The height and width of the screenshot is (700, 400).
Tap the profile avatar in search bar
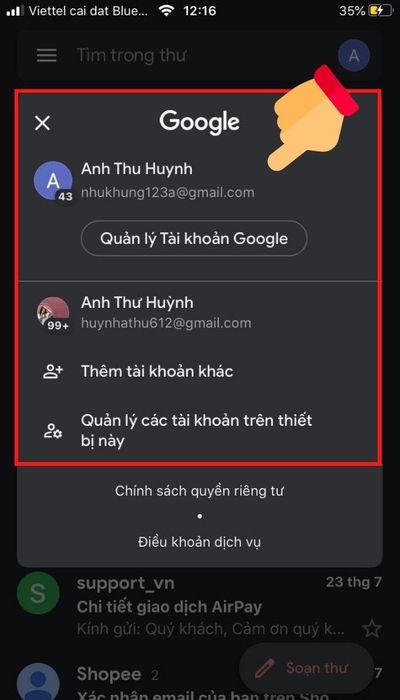point(354,56)
